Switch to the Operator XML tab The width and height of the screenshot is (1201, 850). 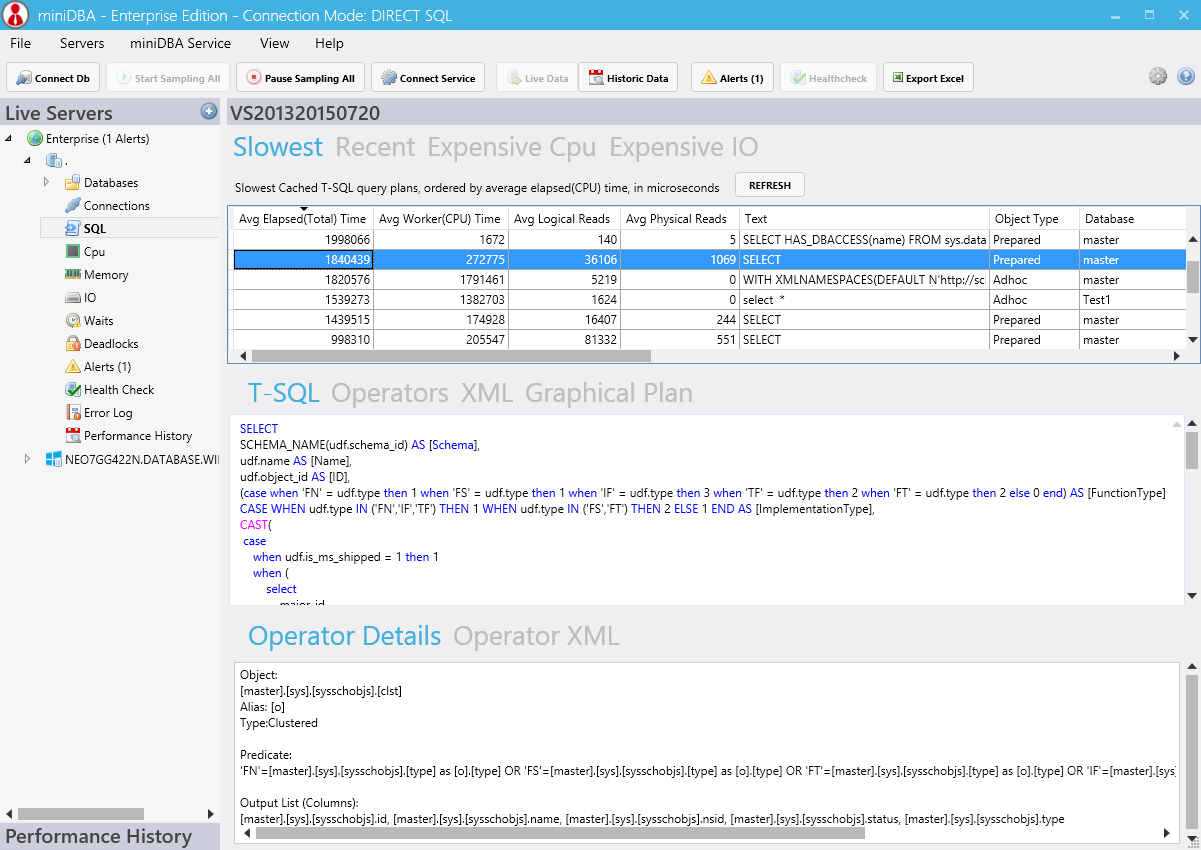[x=536, y=636]
